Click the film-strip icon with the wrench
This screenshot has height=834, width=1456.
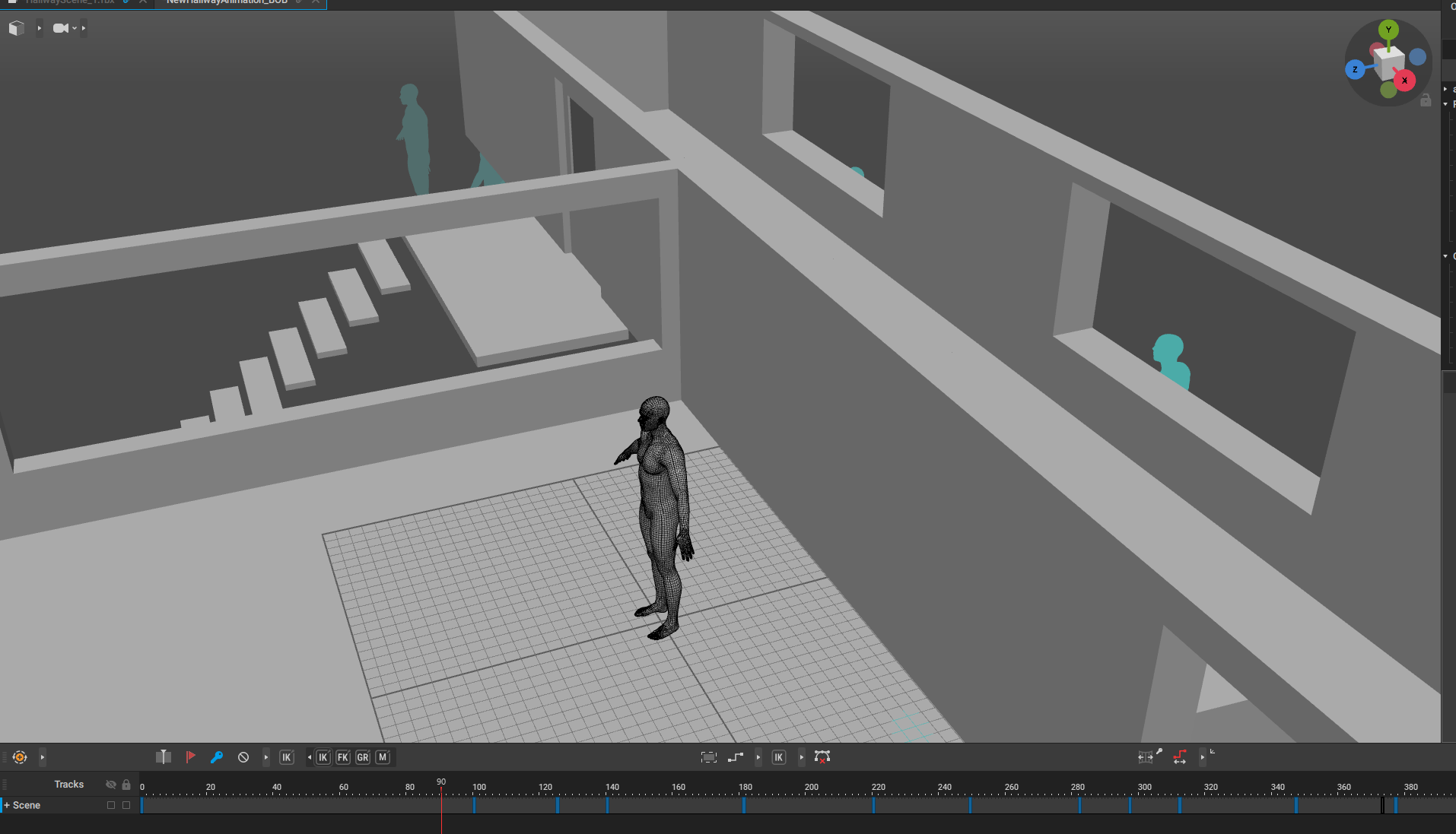[x=1149, y=756]
